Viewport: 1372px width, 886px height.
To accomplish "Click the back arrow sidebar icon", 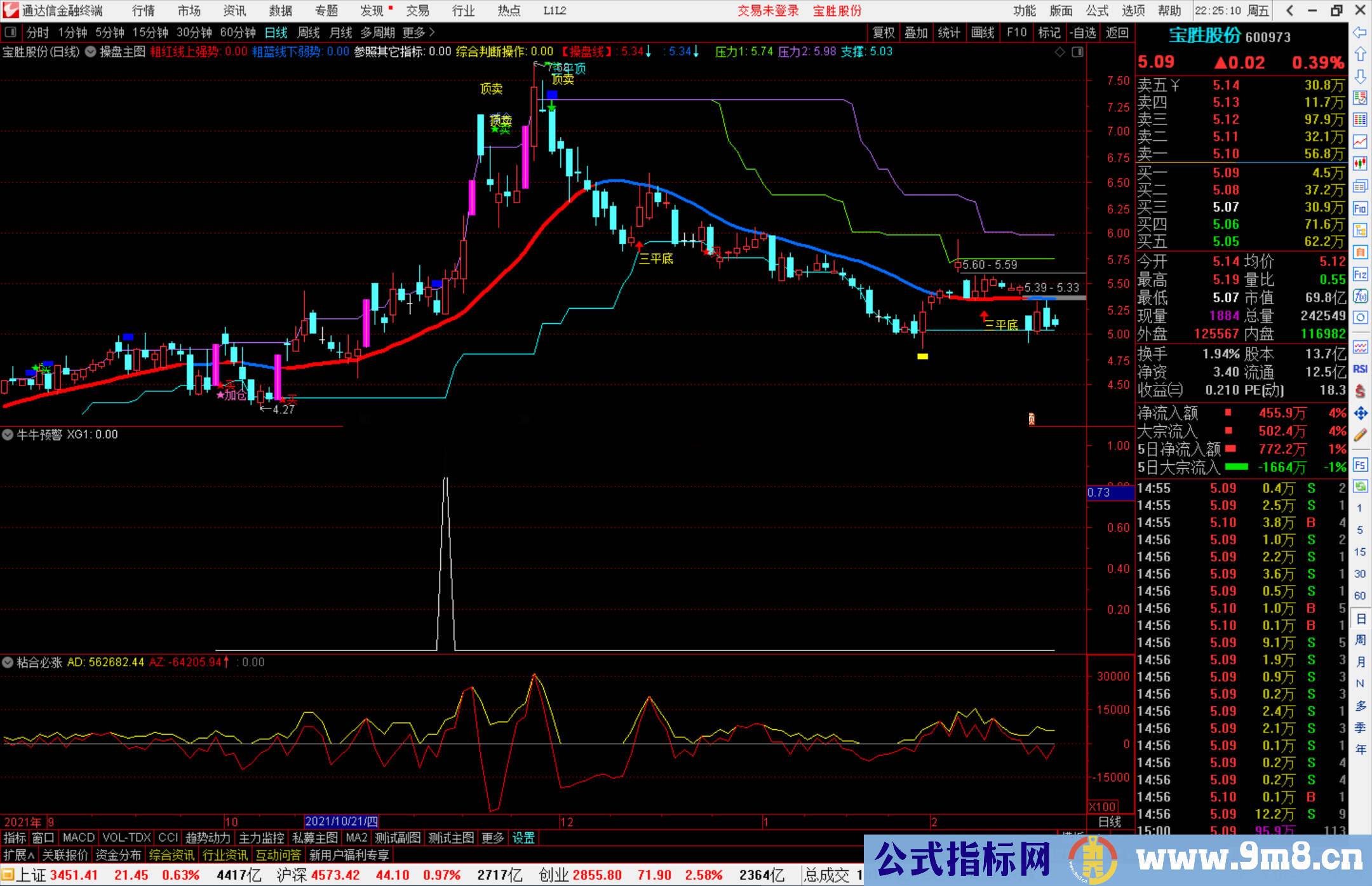I will (x=1360, y=32).
